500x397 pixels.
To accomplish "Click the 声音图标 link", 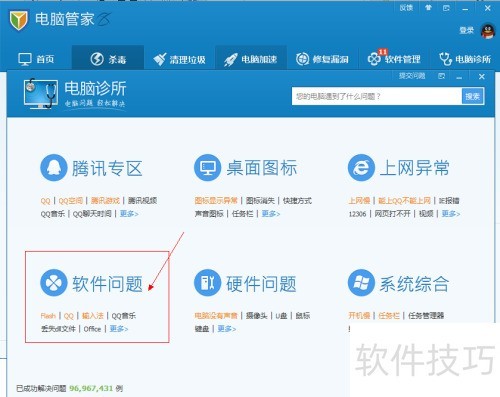I will click(209, 214).
